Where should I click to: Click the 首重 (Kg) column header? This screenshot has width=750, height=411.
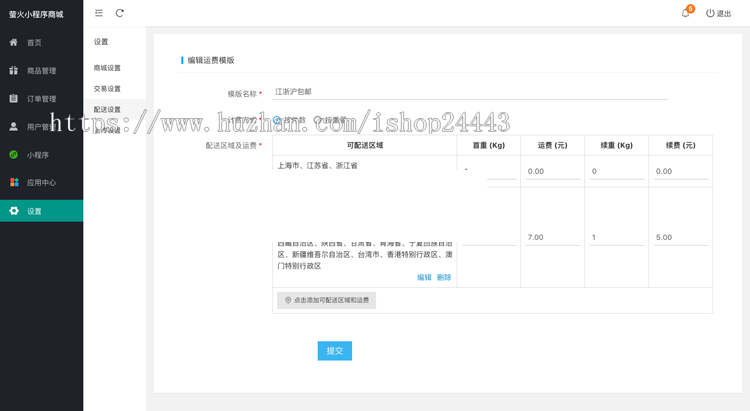[x=489, y=145]
